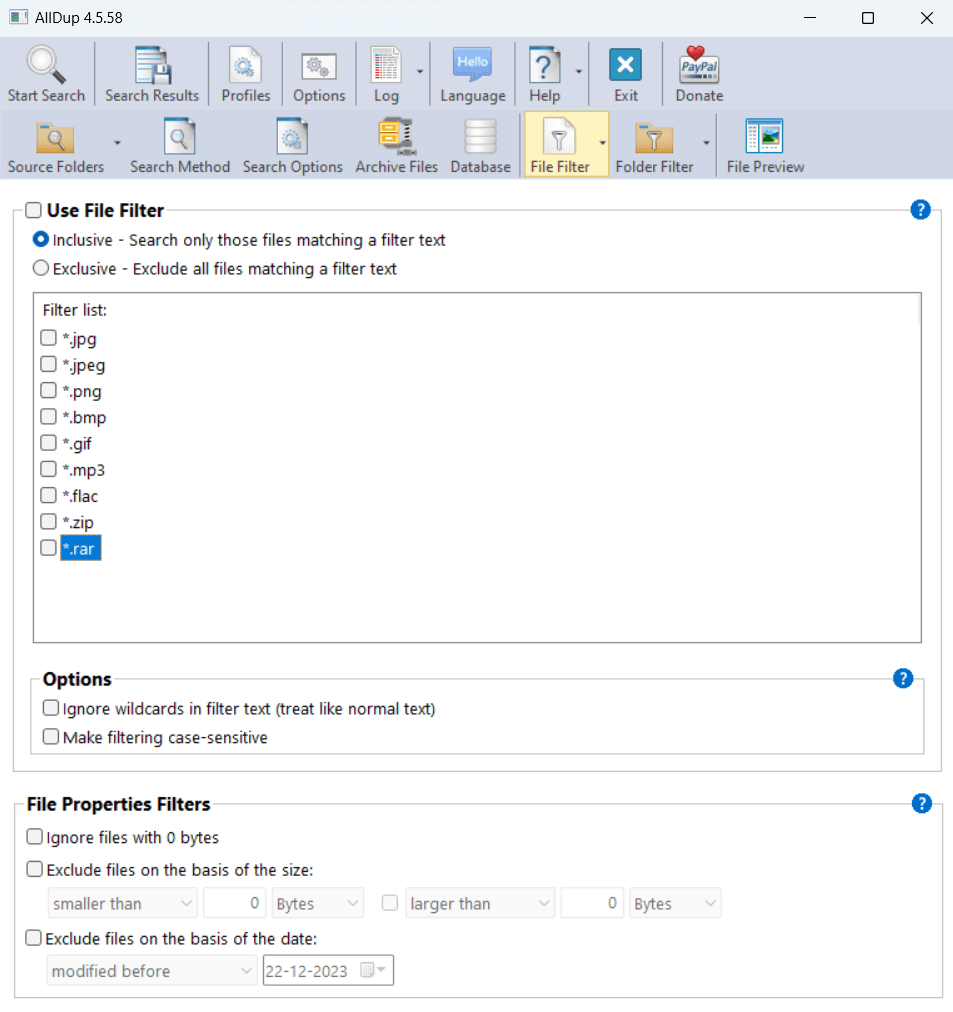Check the *.jpeg filter checkbox
Screen dimensions: 953x1012
pos(48,364)
